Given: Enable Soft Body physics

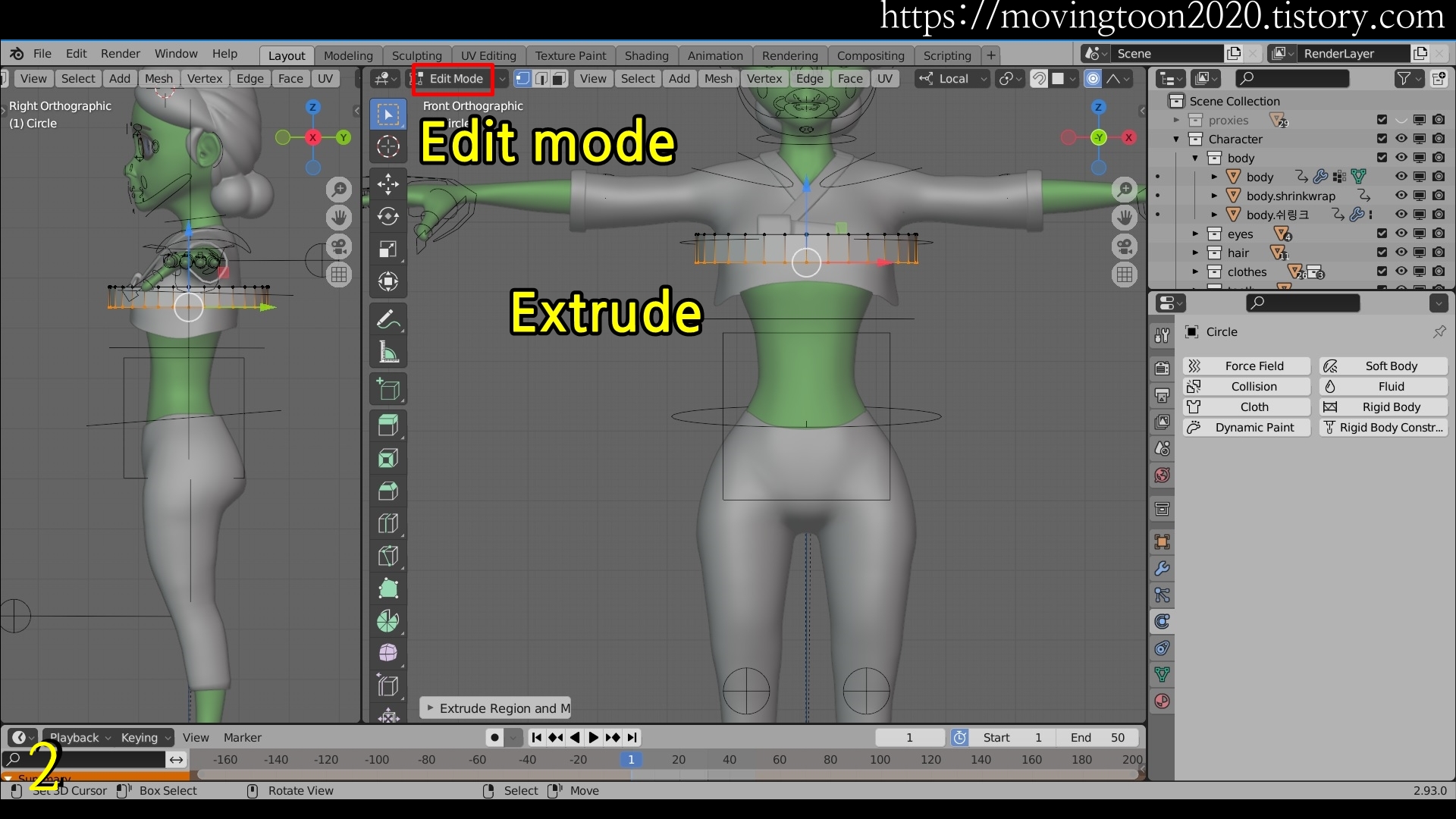Looking at the screenshot, I should (x=1383, y=366).
